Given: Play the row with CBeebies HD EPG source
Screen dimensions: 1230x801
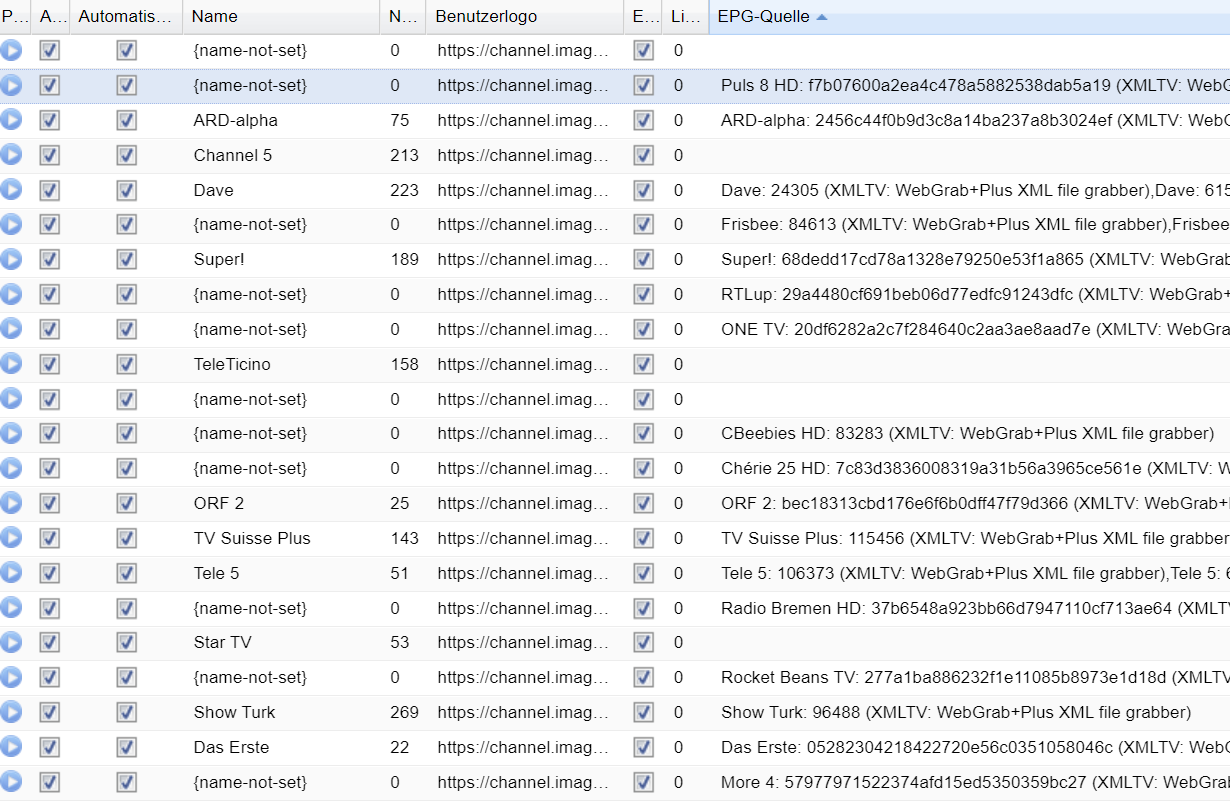Looking at the screenshot, I should (11, 433).
